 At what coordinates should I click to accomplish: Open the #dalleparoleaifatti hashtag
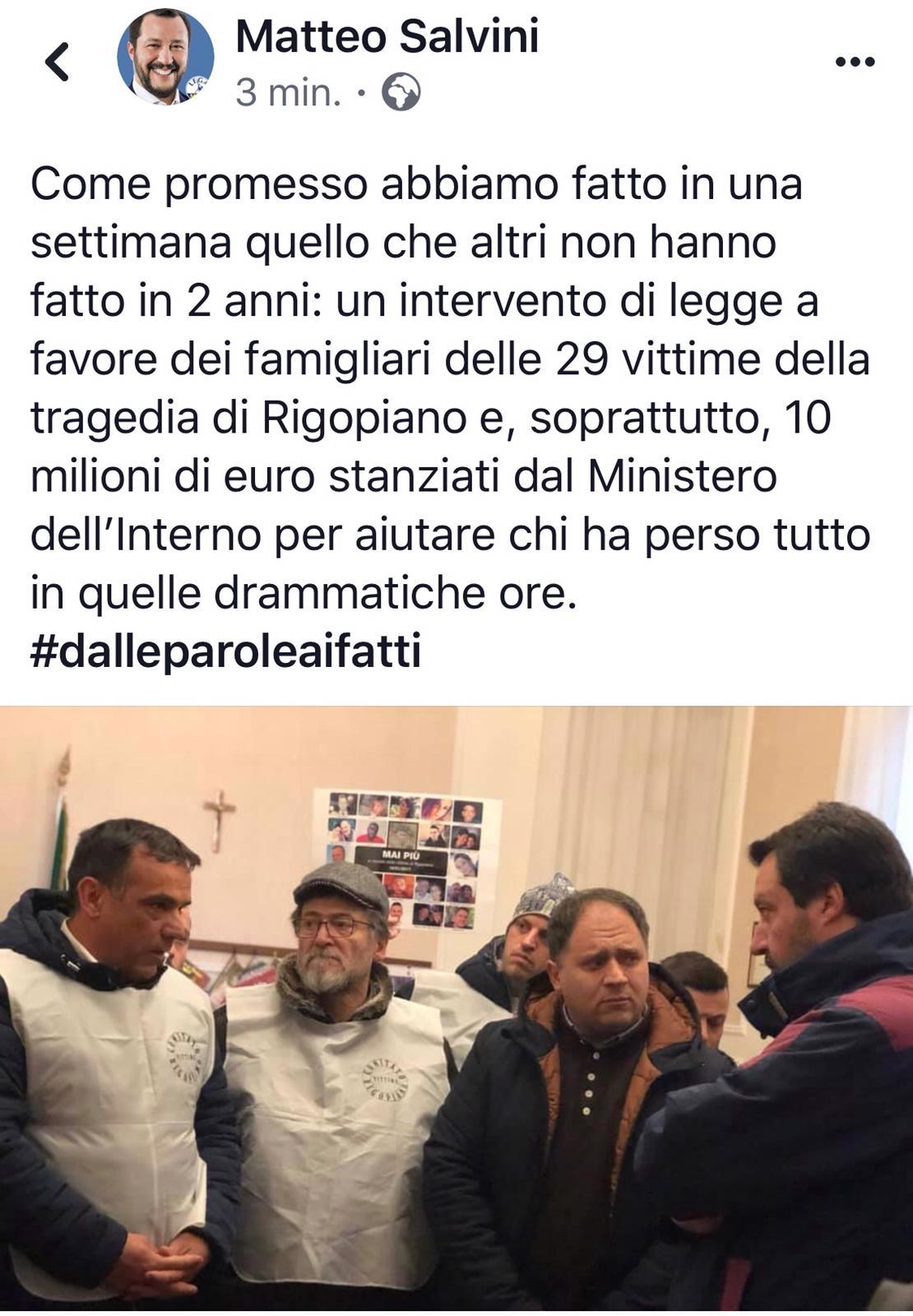225,651
